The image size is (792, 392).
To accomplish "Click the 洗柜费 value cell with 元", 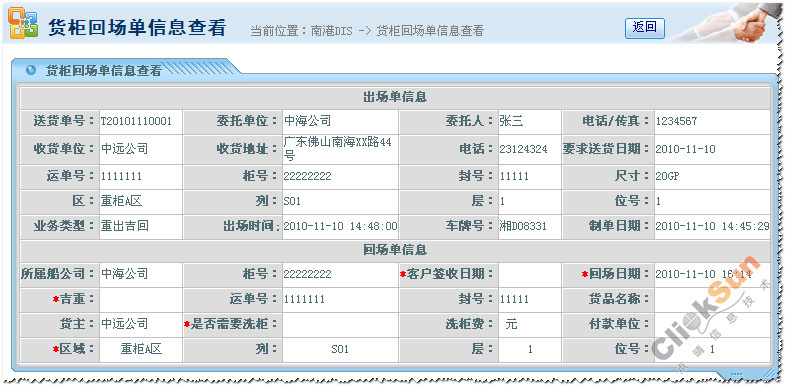I will click(529, 324).
